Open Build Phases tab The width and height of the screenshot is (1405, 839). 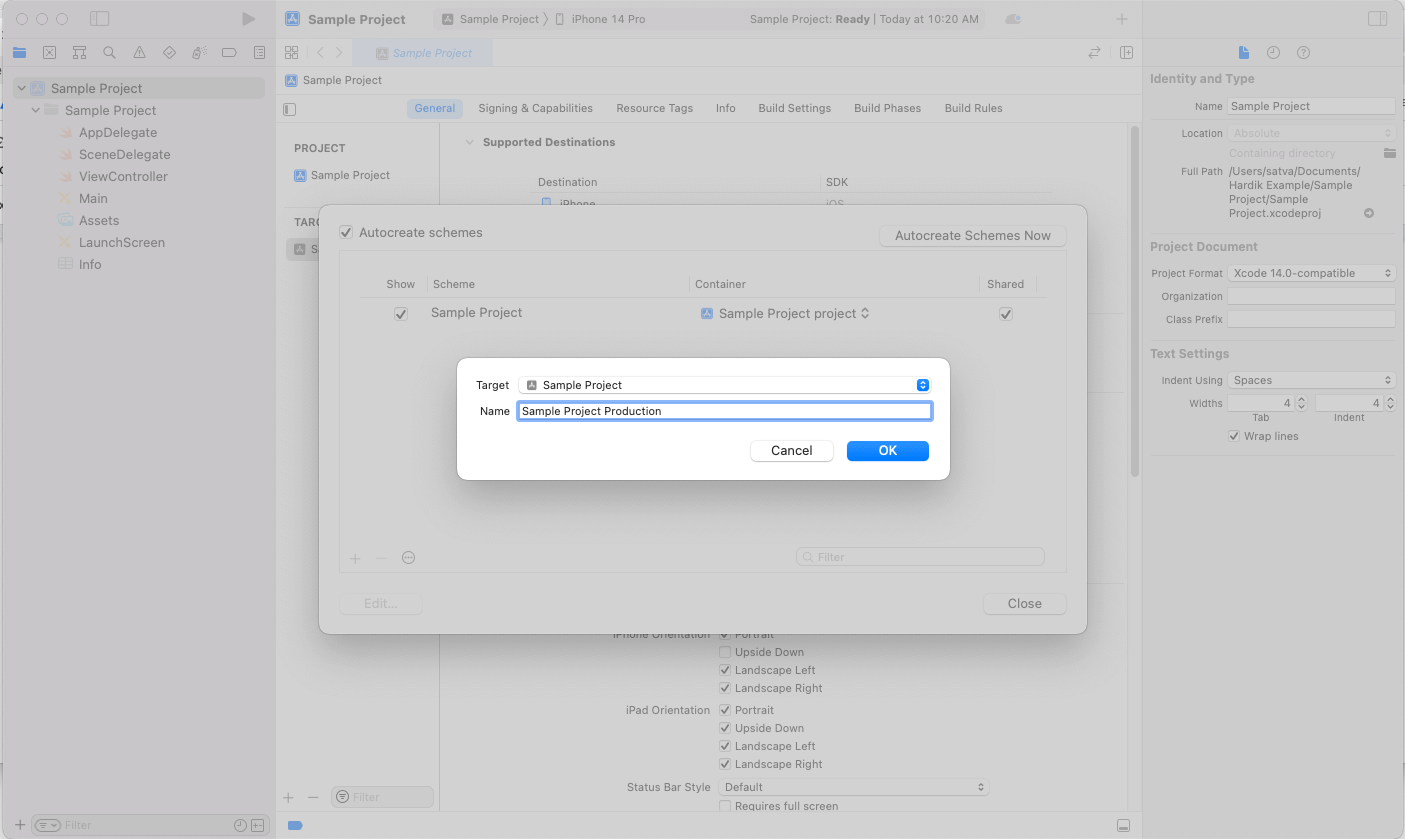click(x=887, y=108)
